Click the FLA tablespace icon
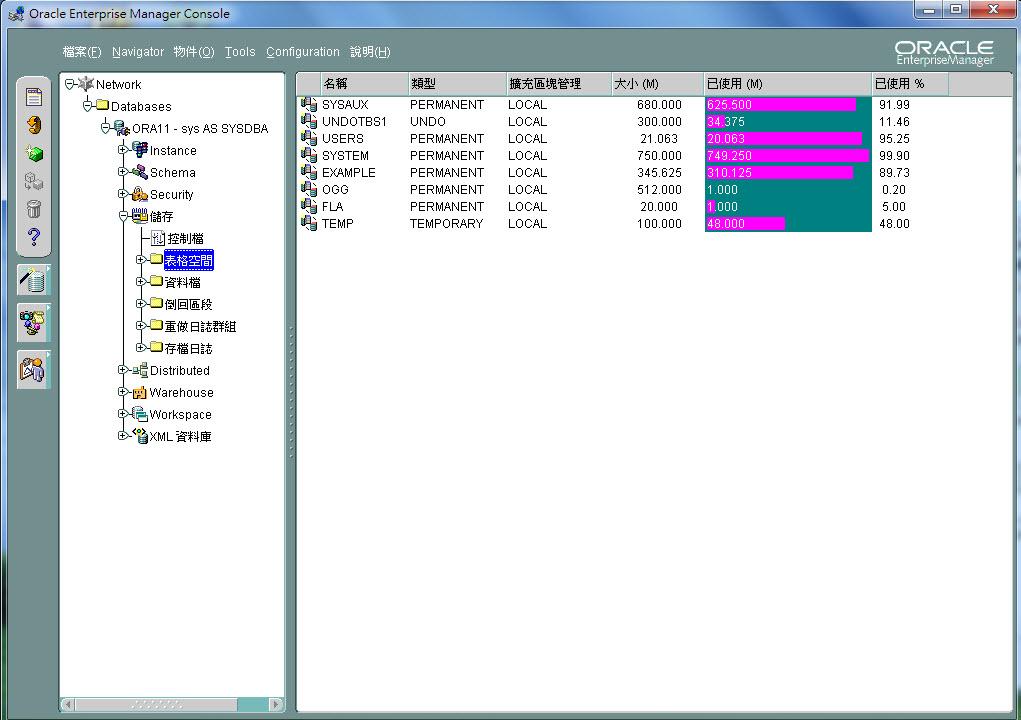Image resolution: width=1021 pixels, height=720 pixels. [x=309, y=206]
